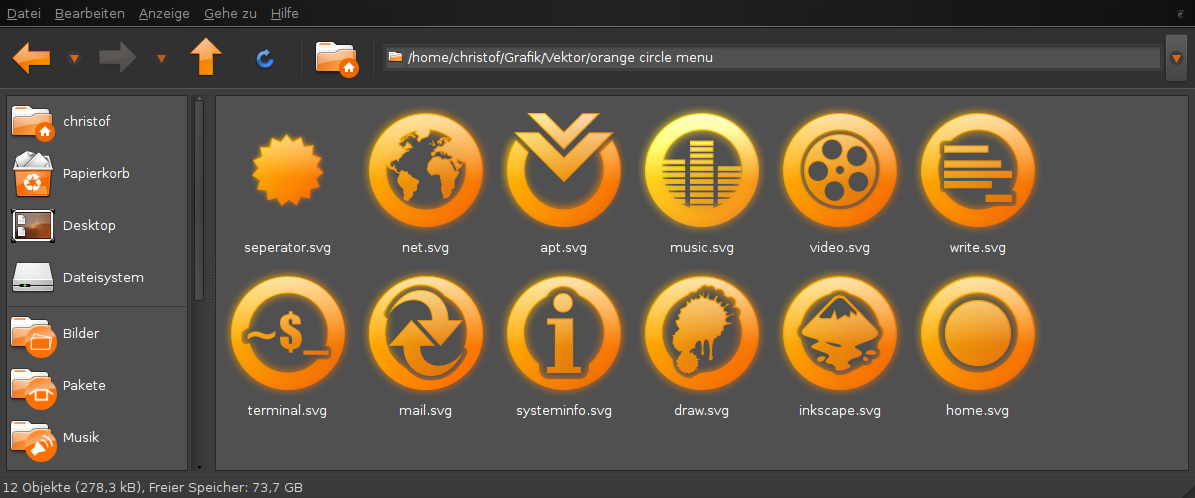1195x498 pixels.
Task: Open the forward history dropdown arrow
Action: click(161, 58)
